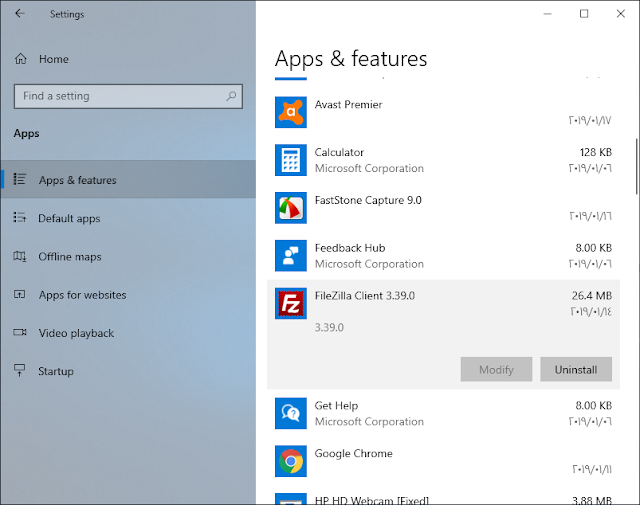640x505 pixels.
Task: Open Video playback settings
Action: (128, 333)
